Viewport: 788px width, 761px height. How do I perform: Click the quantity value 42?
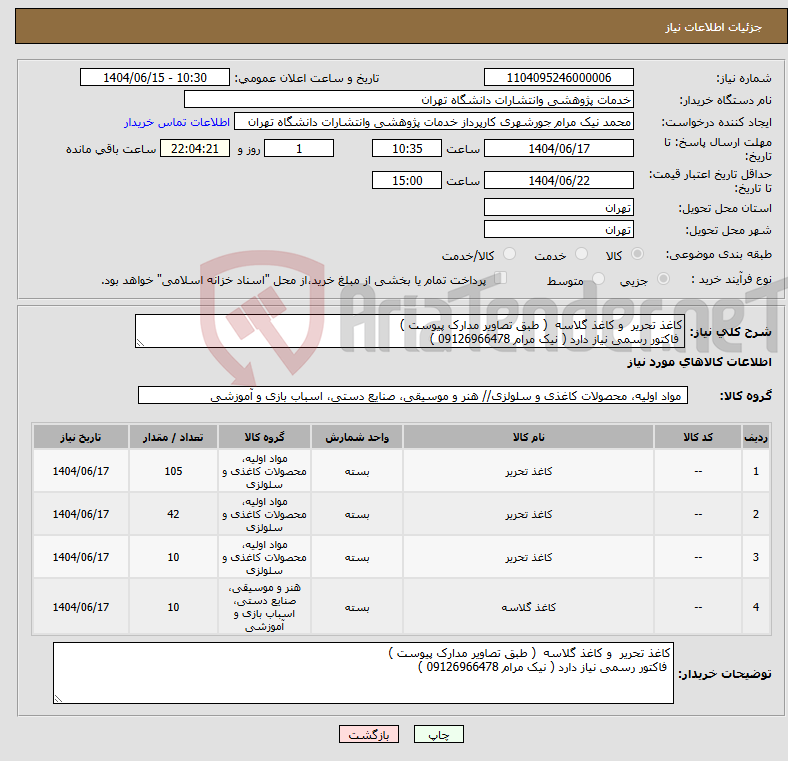click(x=173, y=514)
